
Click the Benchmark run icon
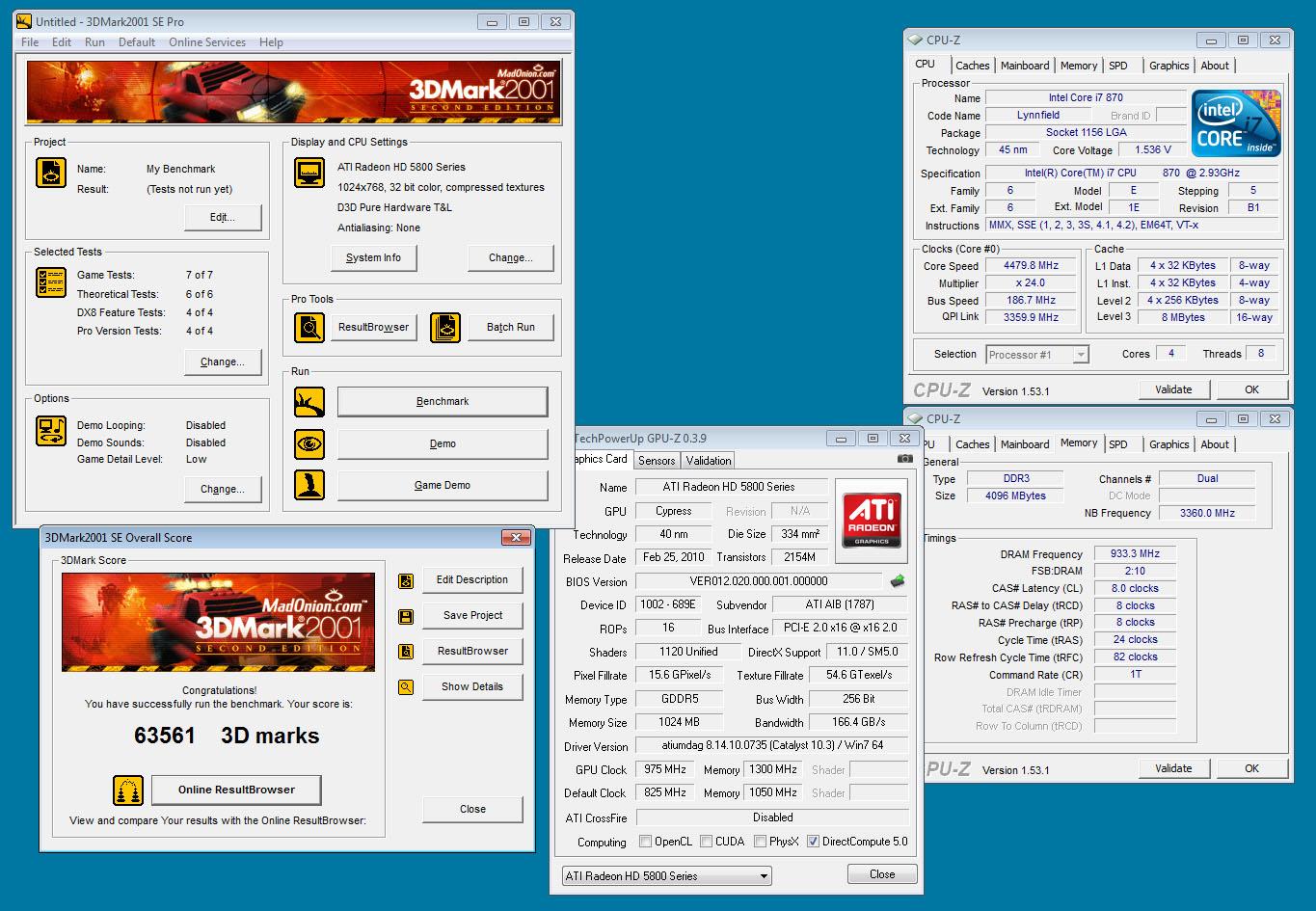(309, 402)
